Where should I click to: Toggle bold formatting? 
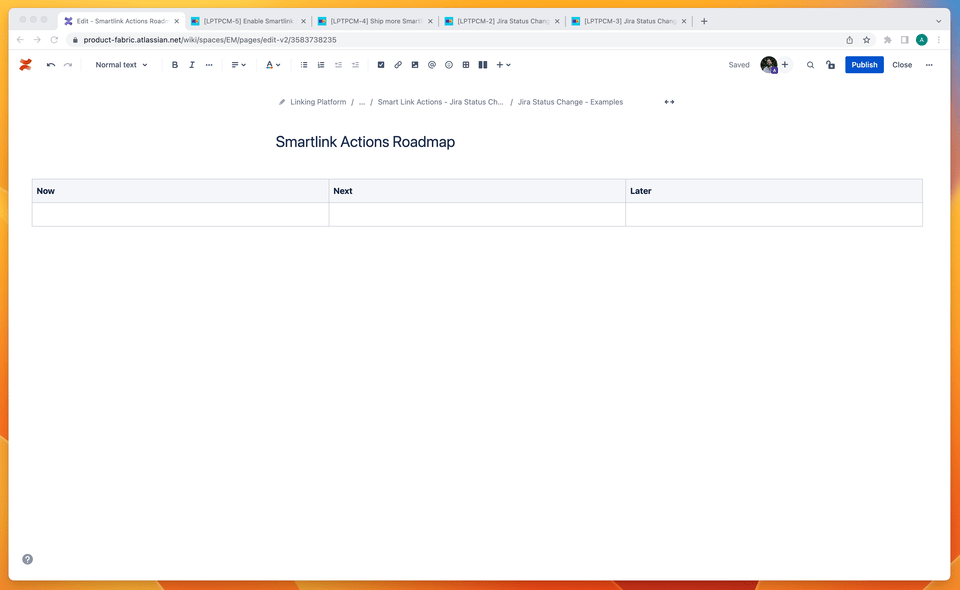[x=174, y=65]
